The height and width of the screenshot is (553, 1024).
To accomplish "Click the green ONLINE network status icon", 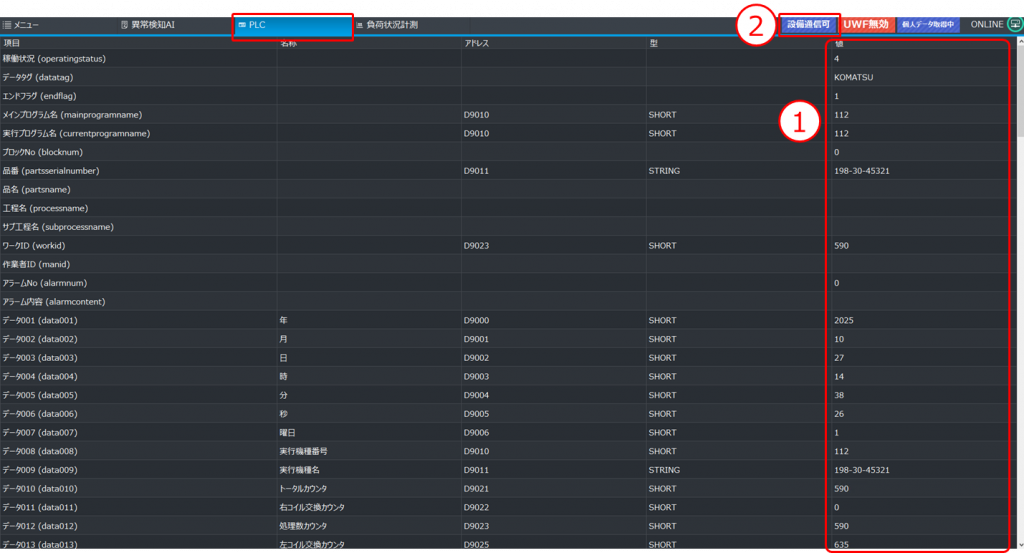I will pyautogui.click(x=1014, y=24).
